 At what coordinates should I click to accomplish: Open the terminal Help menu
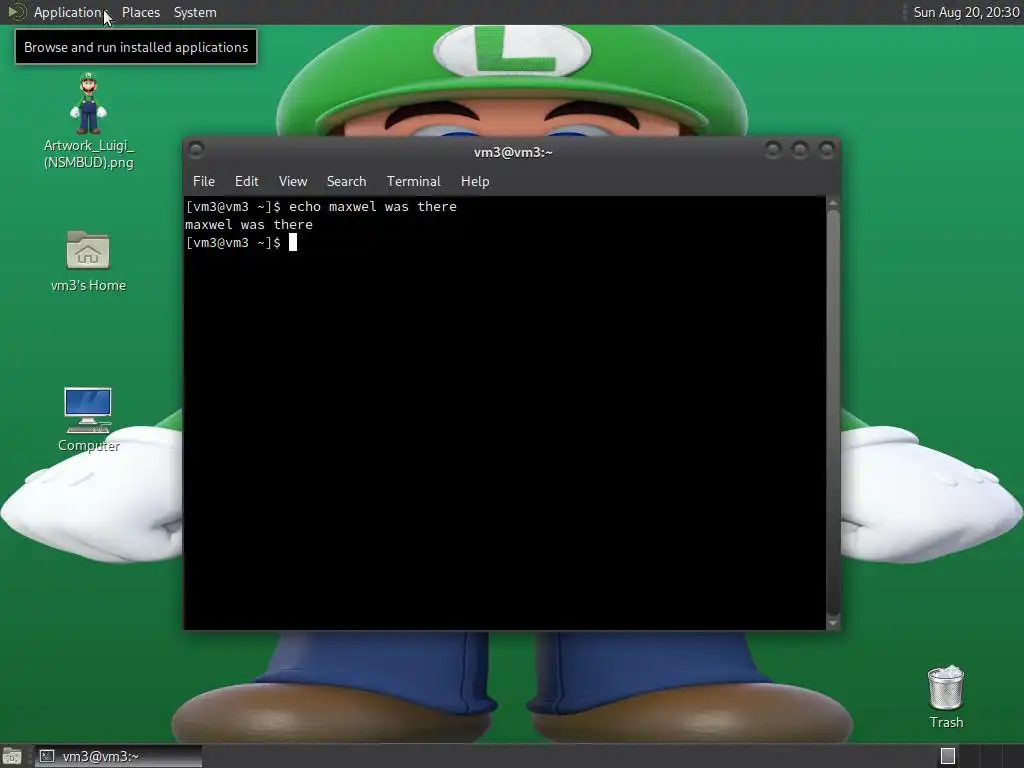pos(475,181)
